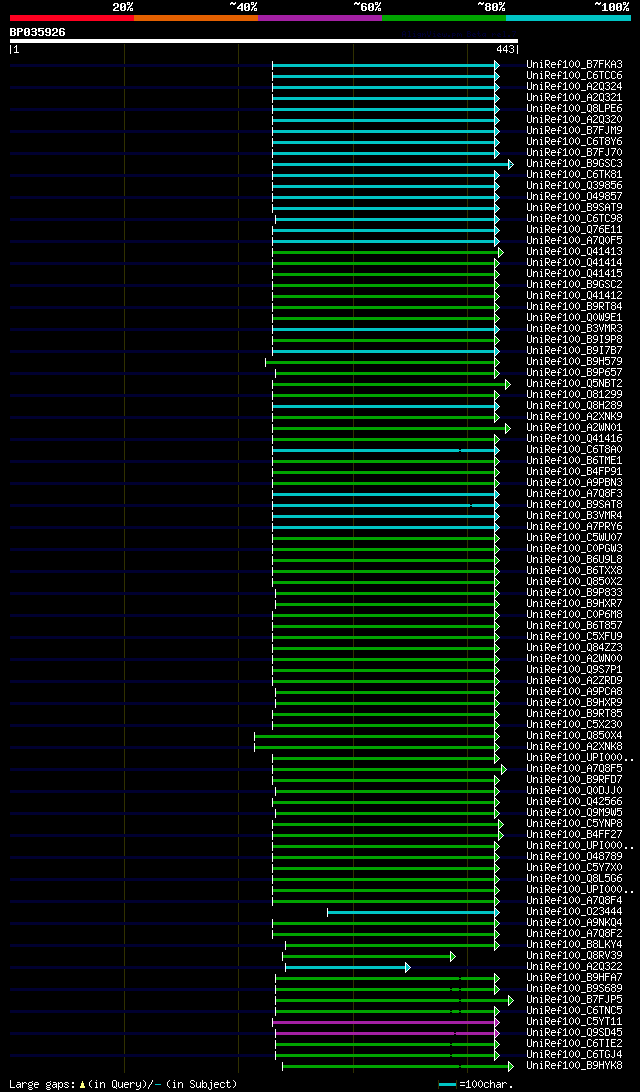Click the white query sequence bar

(264, 41)
